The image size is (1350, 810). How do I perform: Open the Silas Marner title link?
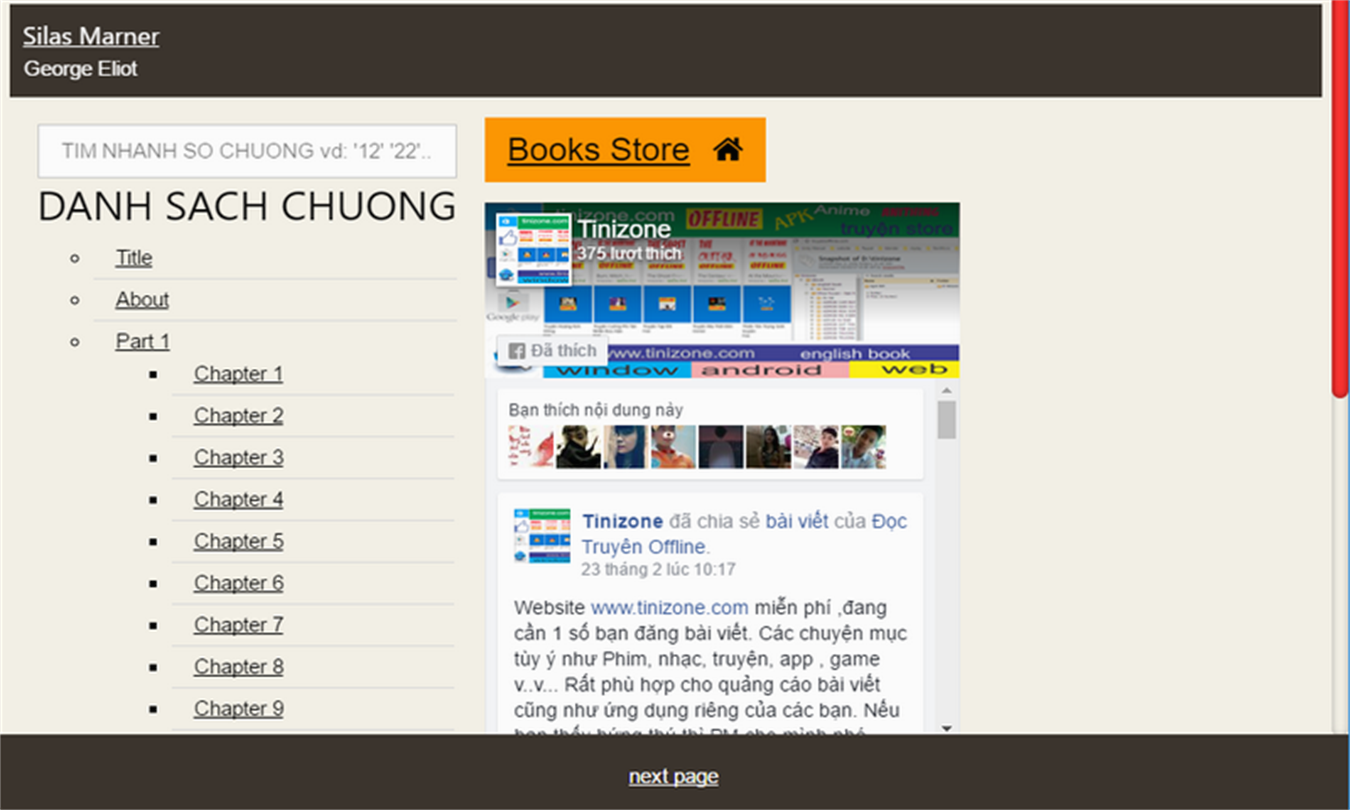tap(91, 36)
